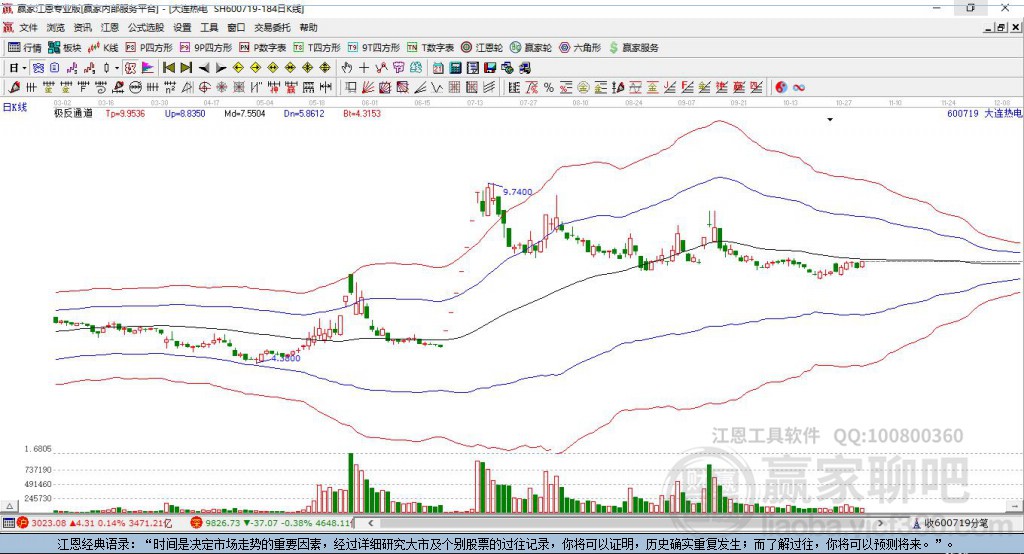The image size is (1024, 554).
Task: Toggle the 权 adjusted-price button
Action: pyautogui.click(x=131, y=68)
